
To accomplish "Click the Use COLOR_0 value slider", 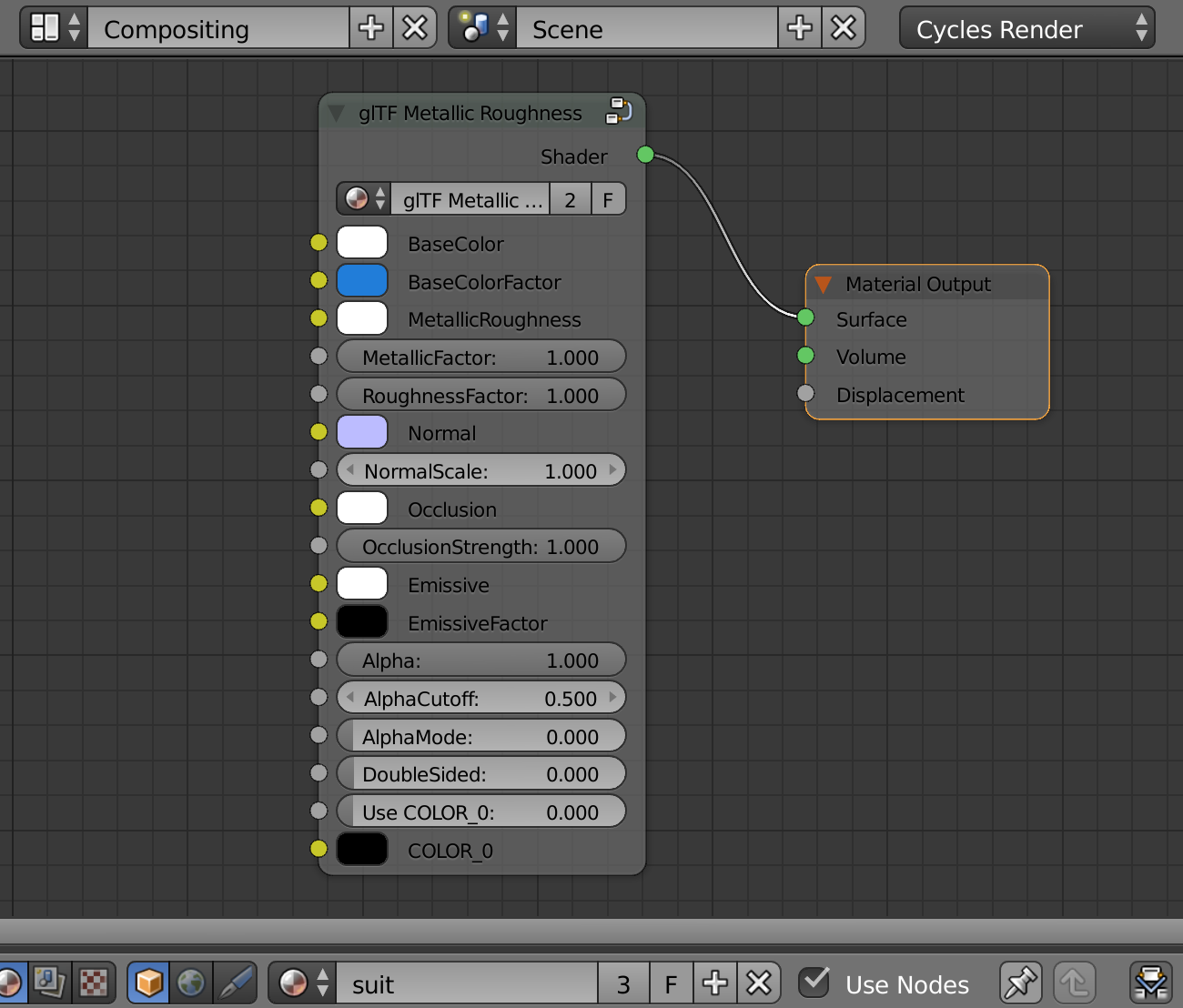I will [x=481, y=811].
